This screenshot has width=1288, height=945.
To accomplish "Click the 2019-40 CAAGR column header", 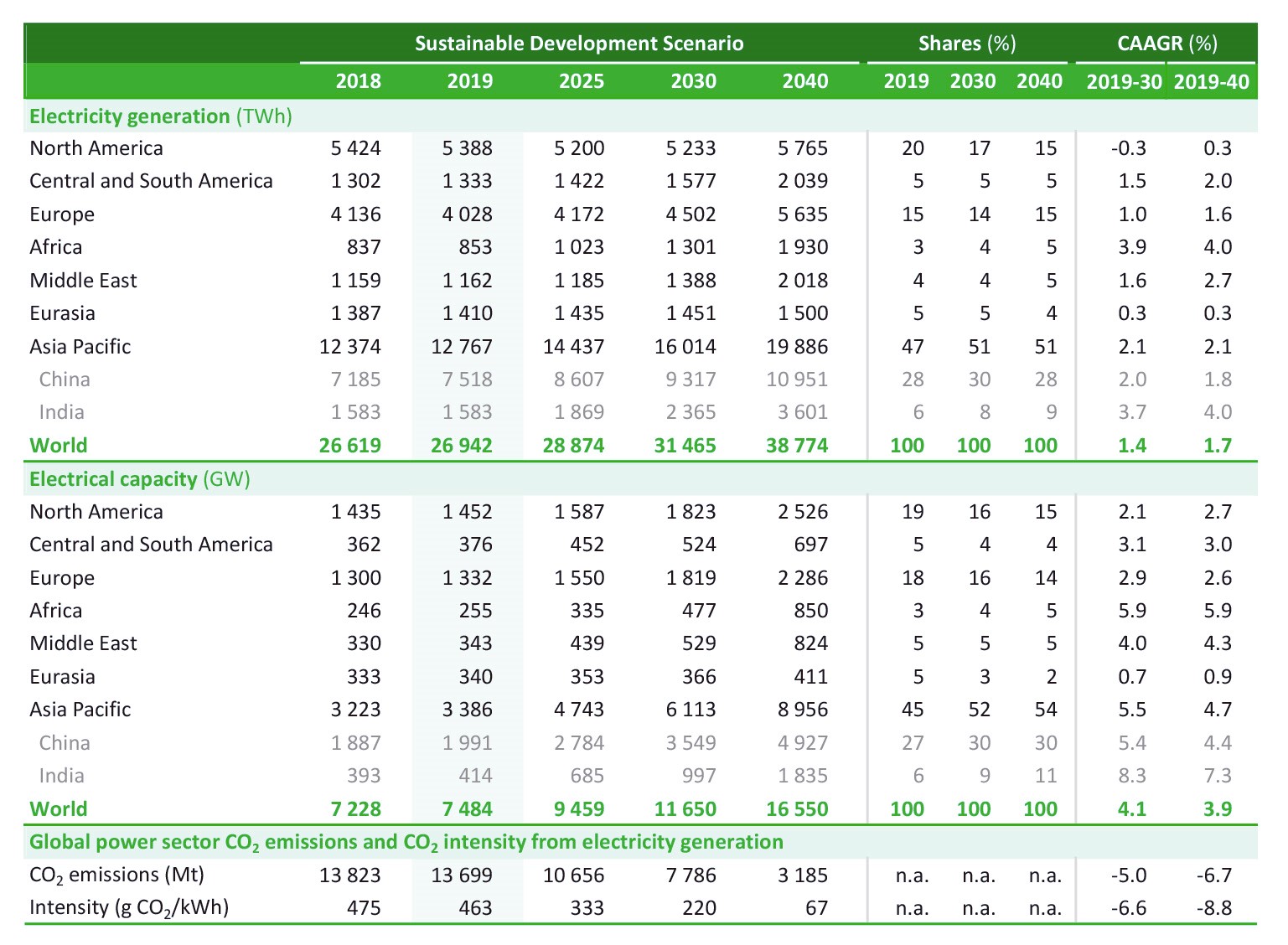I will [x=1211, y=81].
